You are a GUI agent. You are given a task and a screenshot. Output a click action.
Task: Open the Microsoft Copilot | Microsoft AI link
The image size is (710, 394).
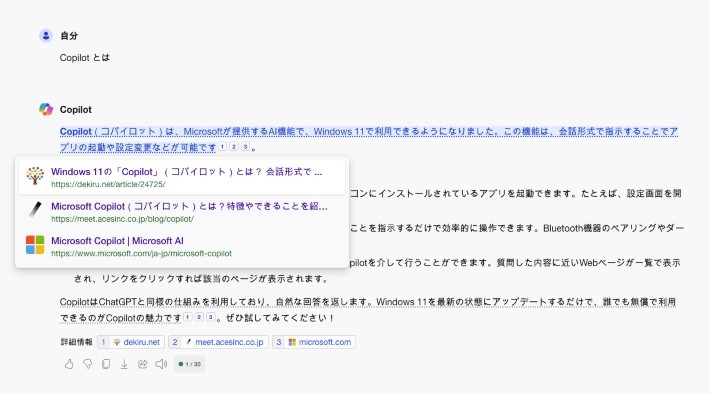coord(117,241)
